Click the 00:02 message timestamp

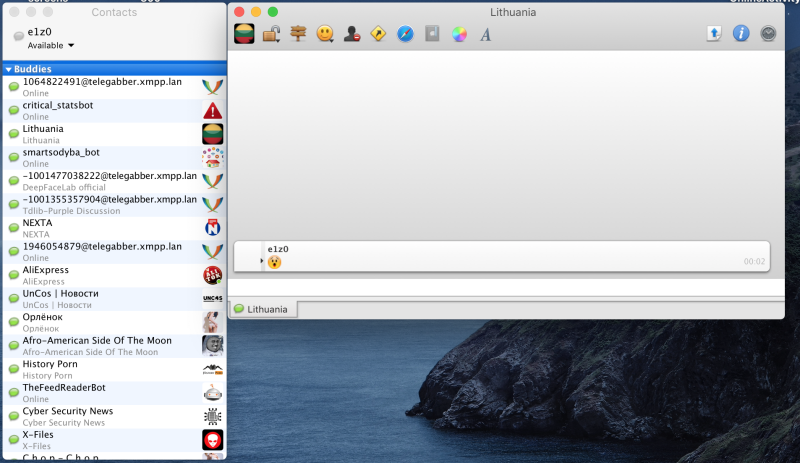(754, 261)
